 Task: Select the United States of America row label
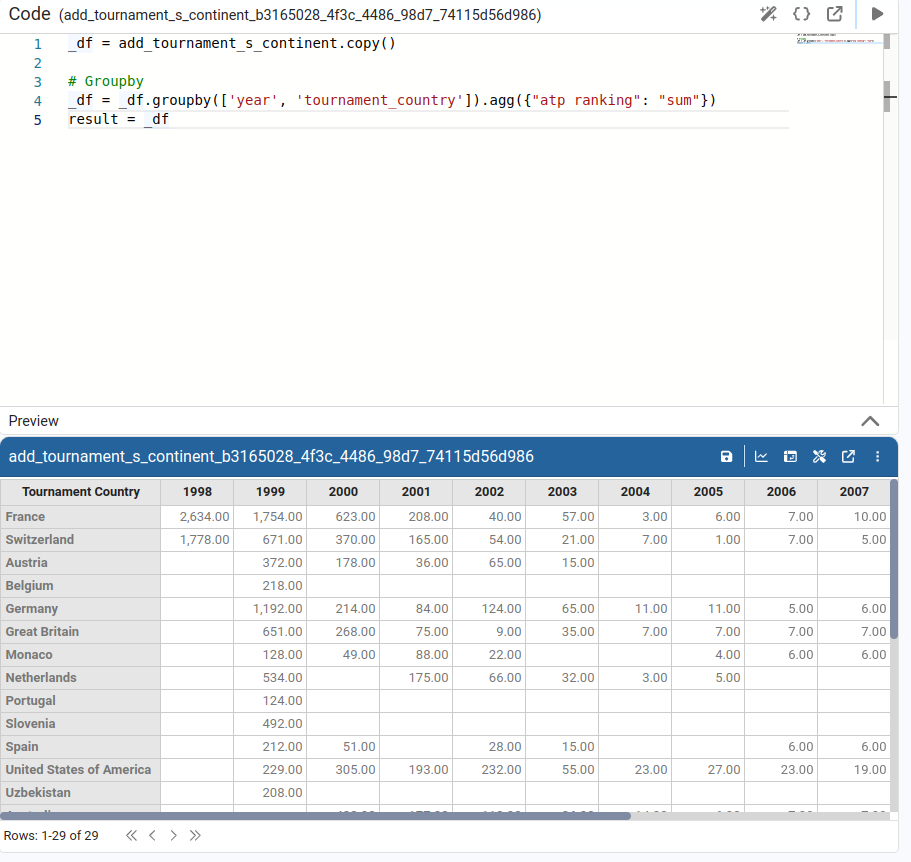pos(81,770)
